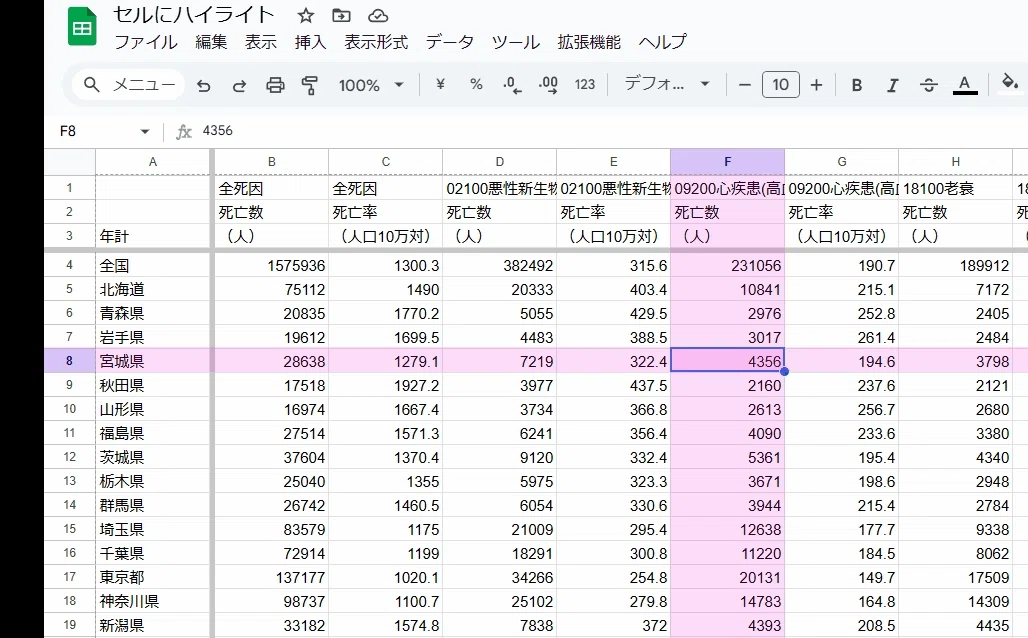The height and width of the screenshot is (638, 1028).
Task: Click the document title セルにハイライト
Action: [193, 14]
